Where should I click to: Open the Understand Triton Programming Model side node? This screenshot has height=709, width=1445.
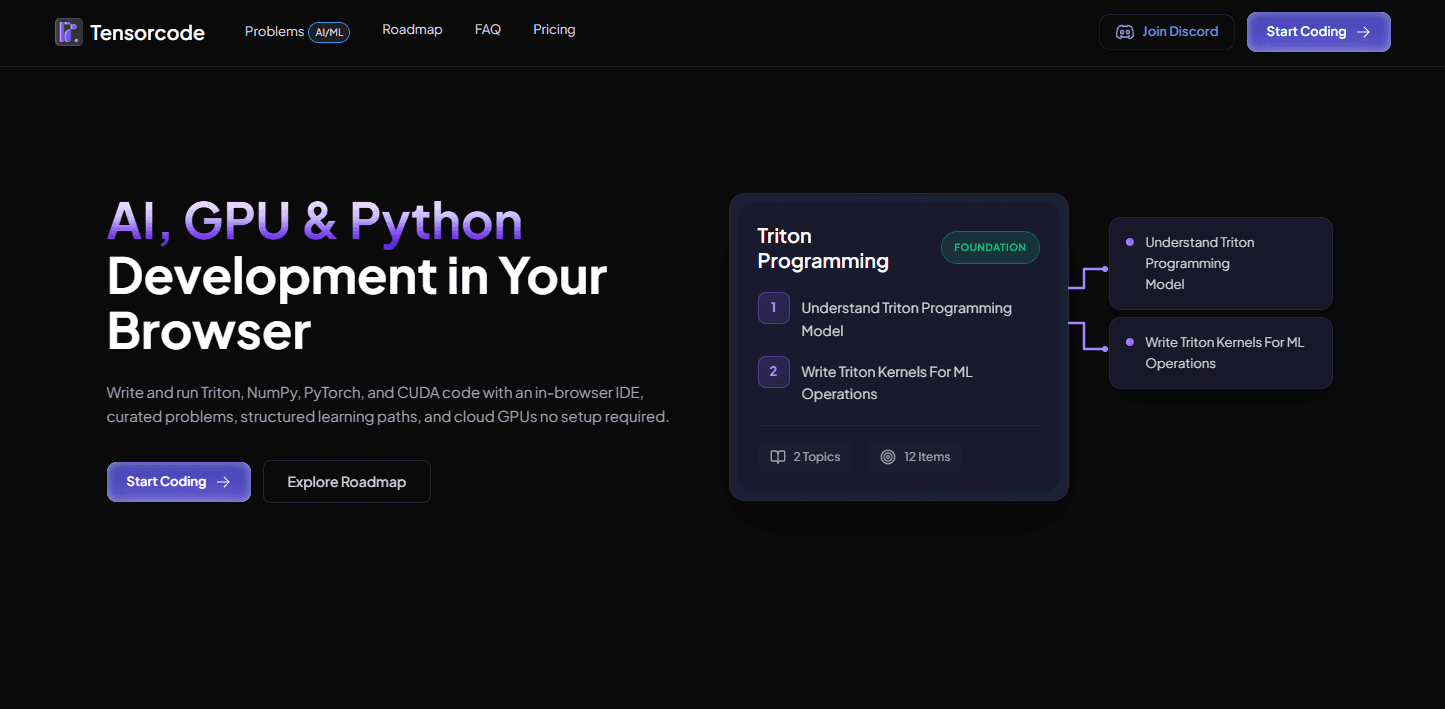(1220, 263)
